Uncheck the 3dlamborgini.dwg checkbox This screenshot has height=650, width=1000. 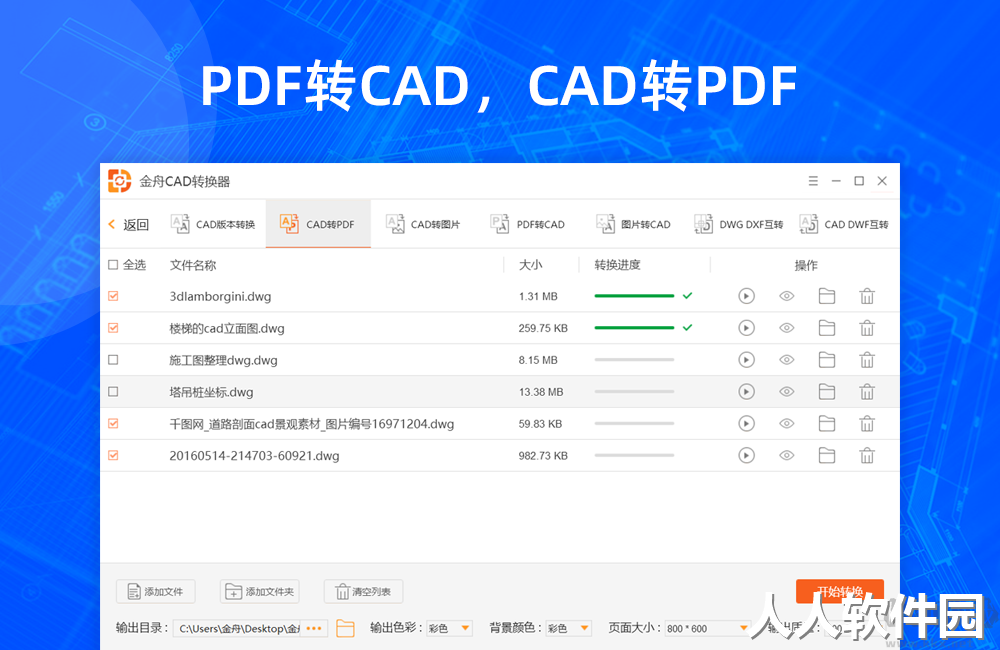coord(113,296)
